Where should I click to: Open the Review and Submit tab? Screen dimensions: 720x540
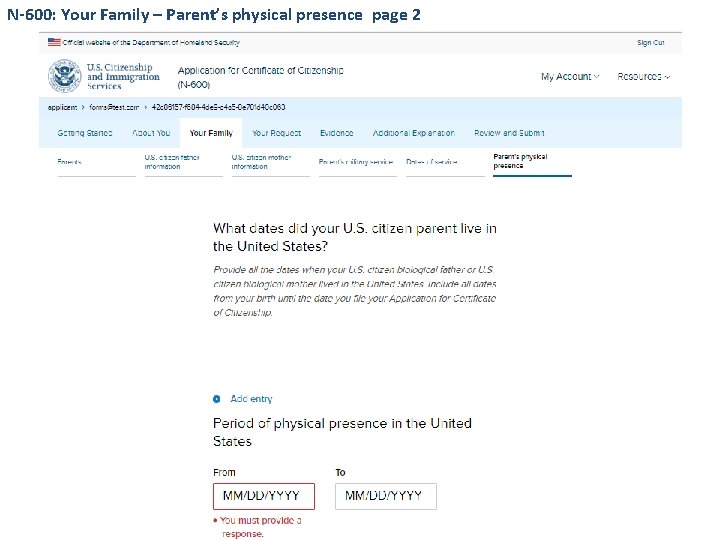click(509, 133)
